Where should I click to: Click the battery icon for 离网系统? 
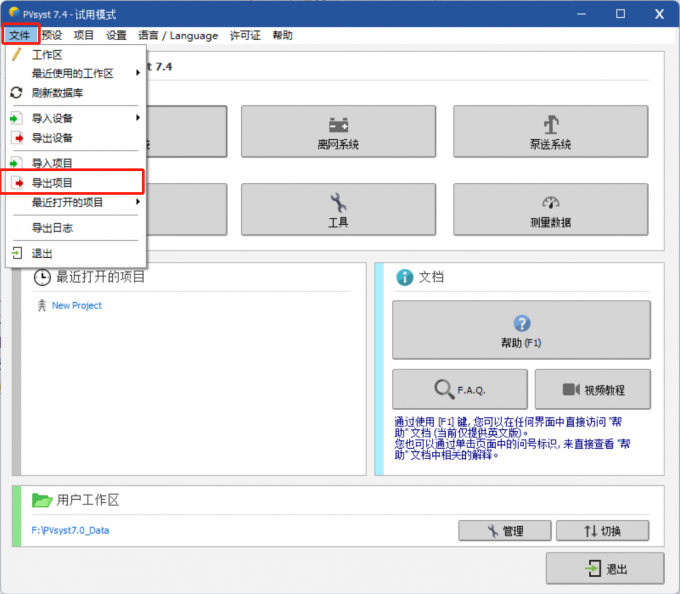point(338,125)
